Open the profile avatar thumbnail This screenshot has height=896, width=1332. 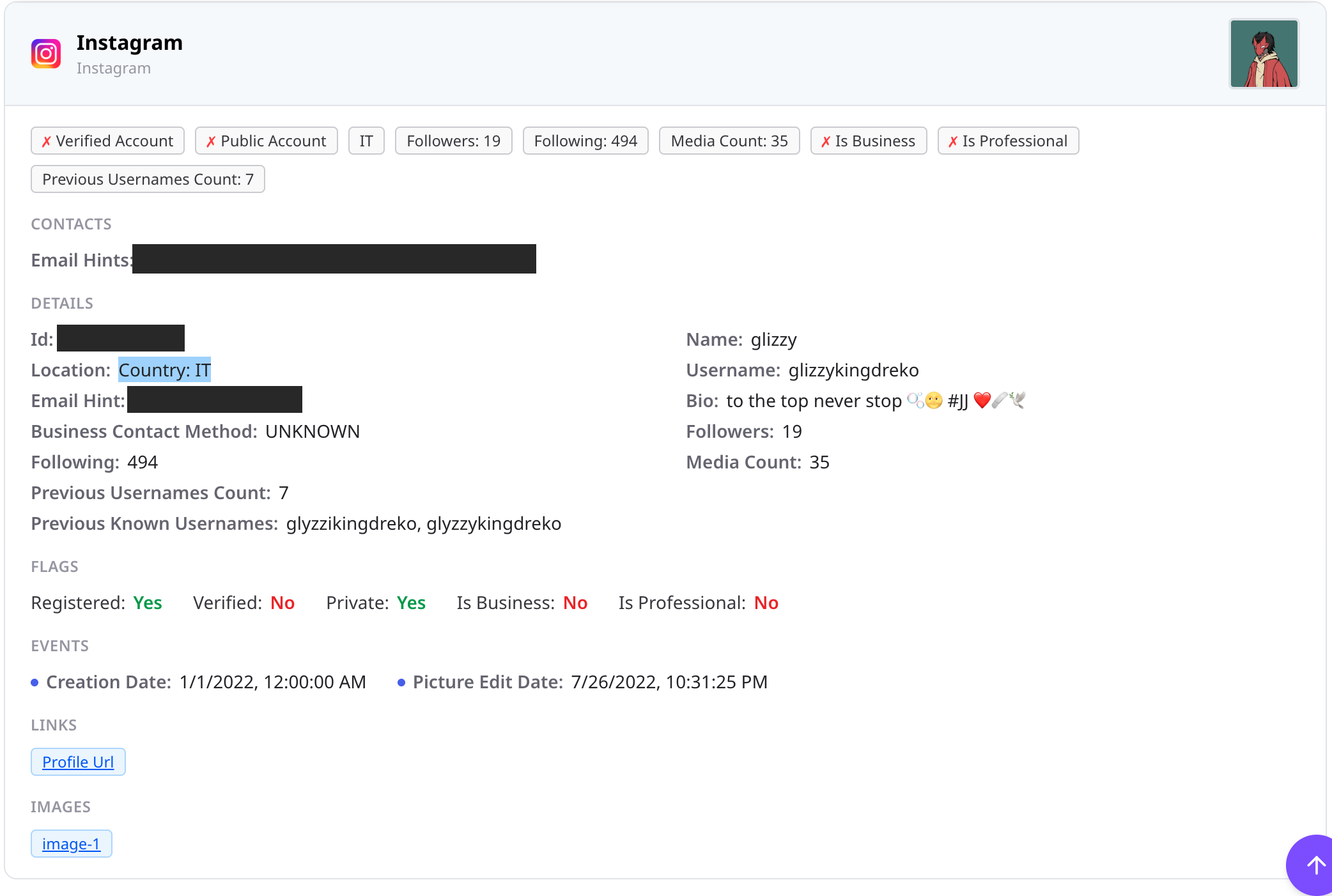[1264, 54]
